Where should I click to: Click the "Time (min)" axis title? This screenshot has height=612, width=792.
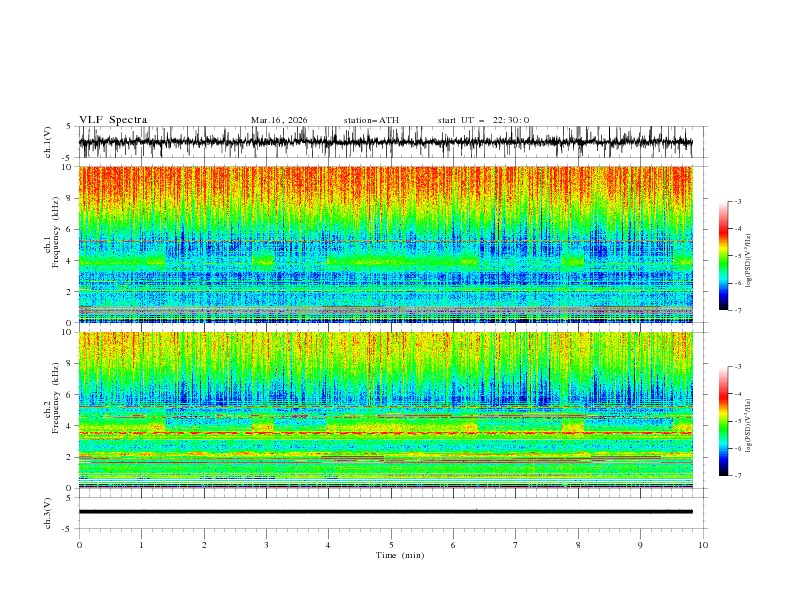click(400, 555)
